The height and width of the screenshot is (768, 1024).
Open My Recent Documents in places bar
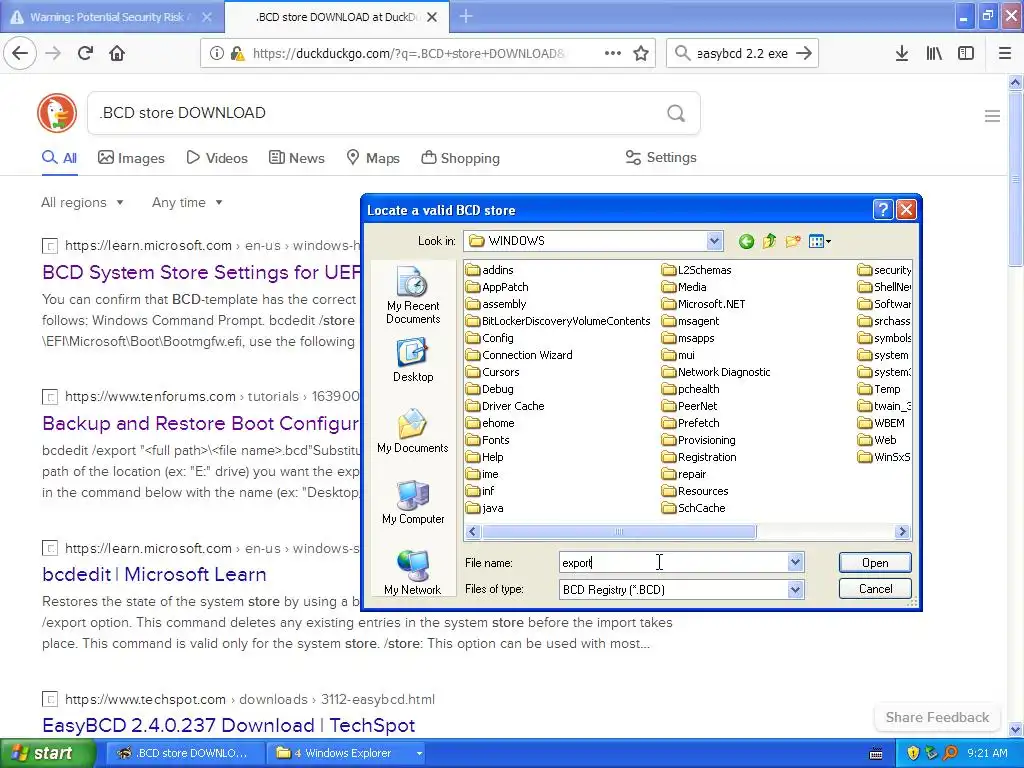tap(413, 295)
